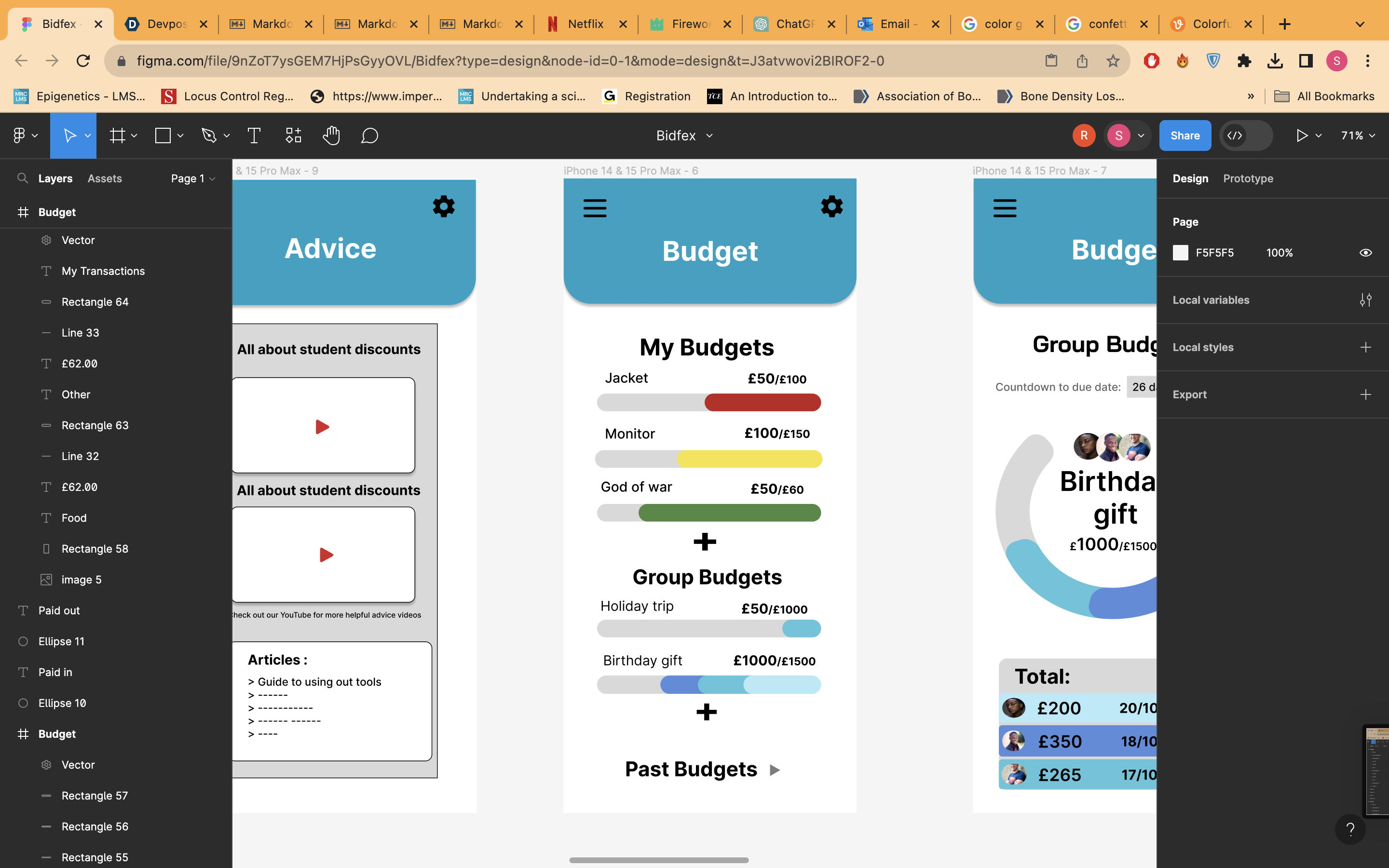Select the Frame tool

click(118, 136)
